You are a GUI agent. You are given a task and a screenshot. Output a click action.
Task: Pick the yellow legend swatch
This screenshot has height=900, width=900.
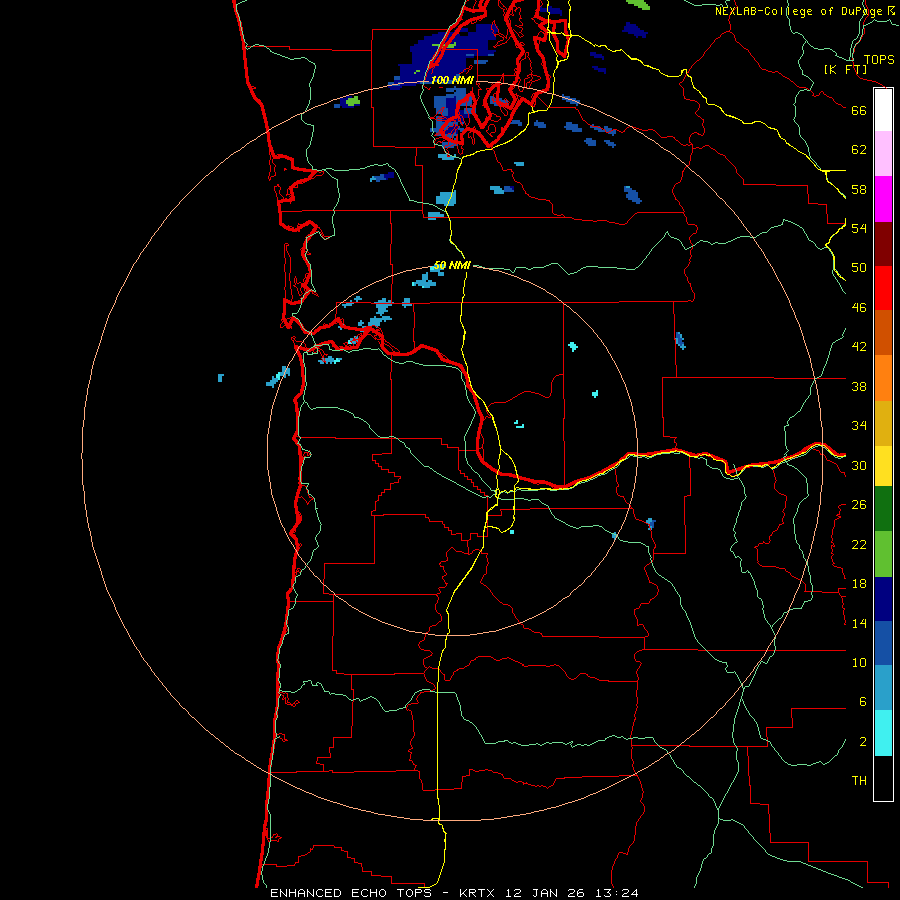tap(883, 466)
